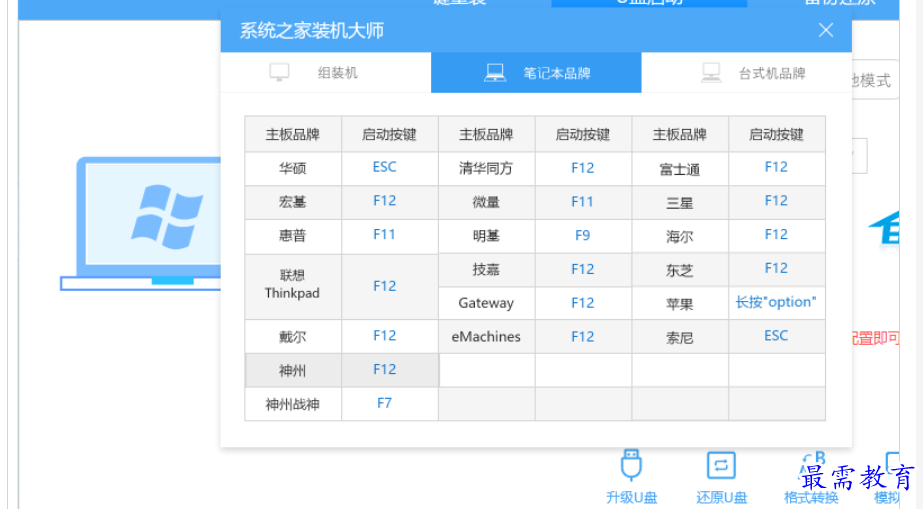Click the Windows laptop illustration

click(141, 224)
